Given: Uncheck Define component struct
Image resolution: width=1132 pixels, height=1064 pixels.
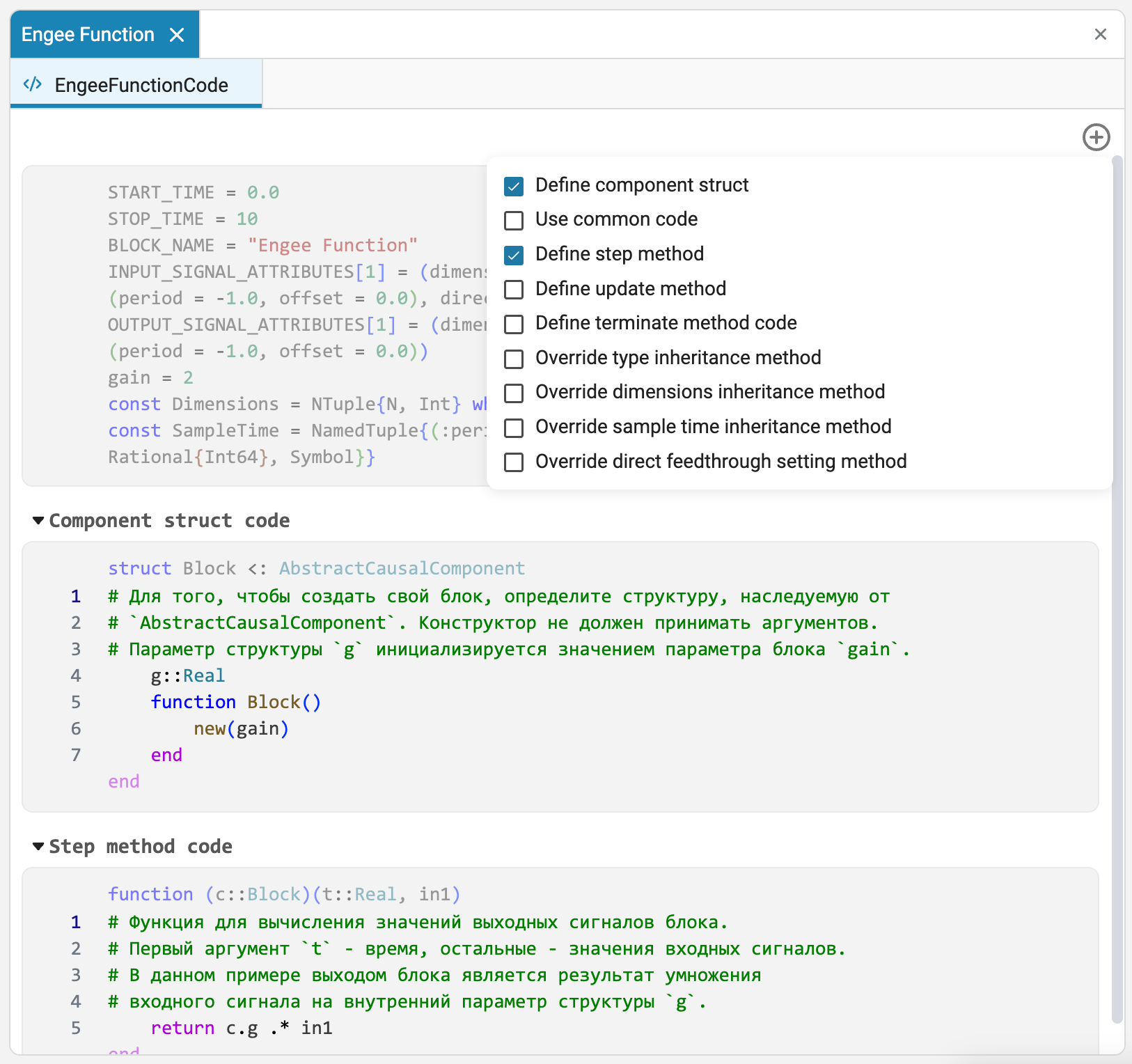Looking at the screenshot, I should [514, 186].
